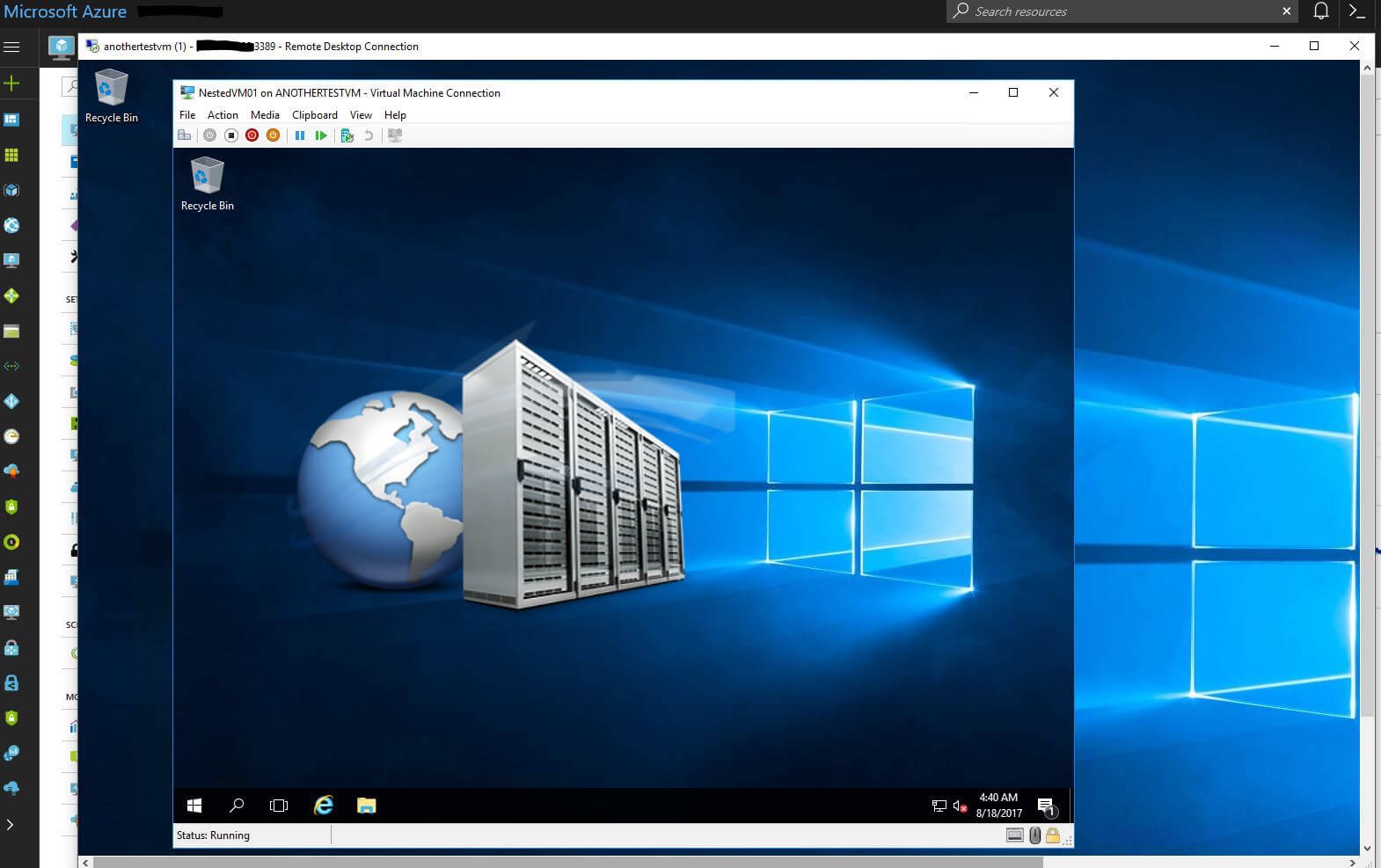
Task: Pause the nested virtual machine
Action: (299, 135)
